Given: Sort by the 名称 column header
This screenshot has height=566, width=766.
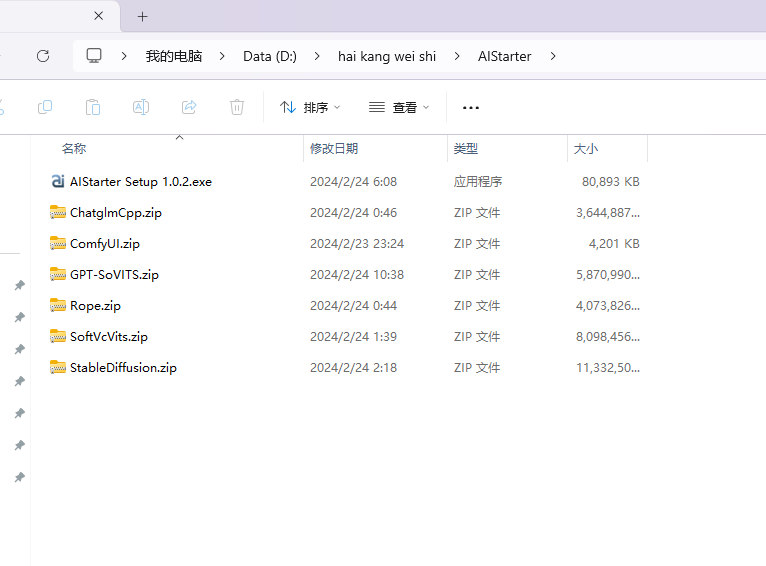Looking at the screenshot, I should (74, 148).
